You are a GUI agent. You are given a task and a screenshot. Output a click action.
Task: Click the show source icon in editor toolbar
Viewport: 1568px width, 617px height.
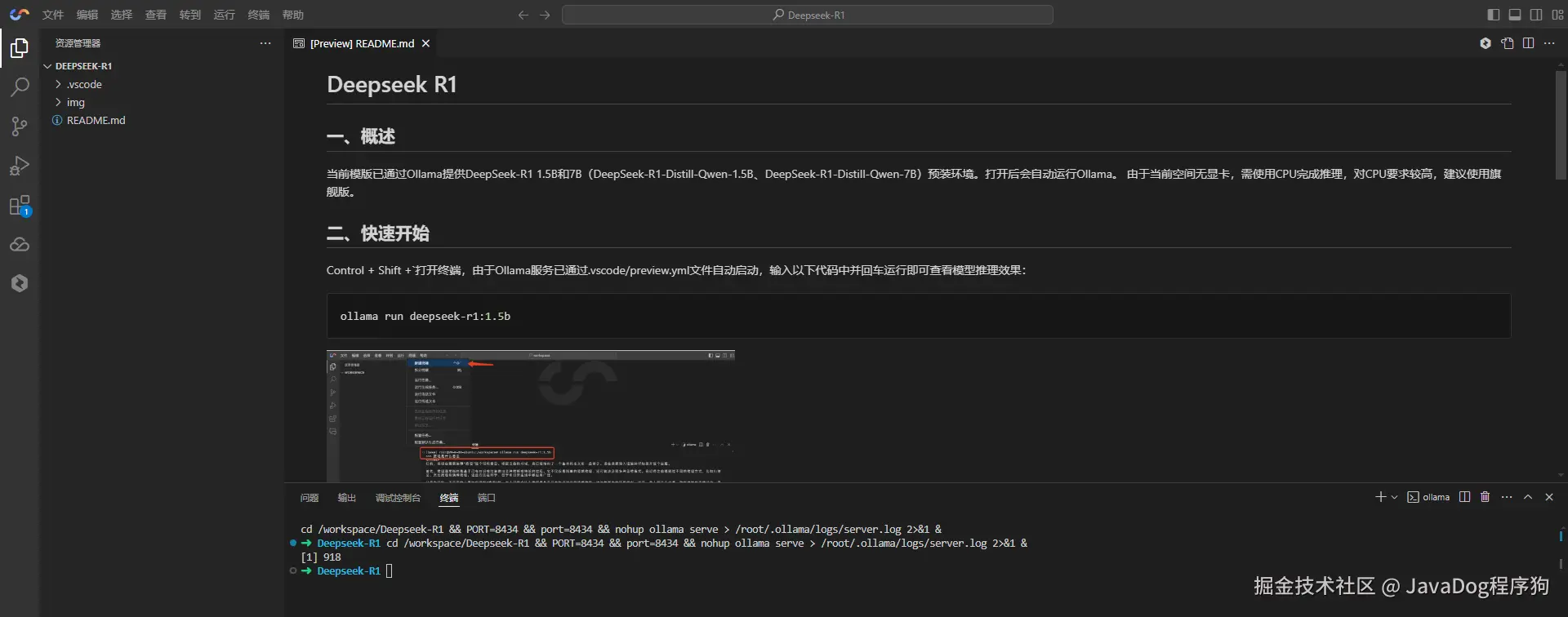(1508, 43)
